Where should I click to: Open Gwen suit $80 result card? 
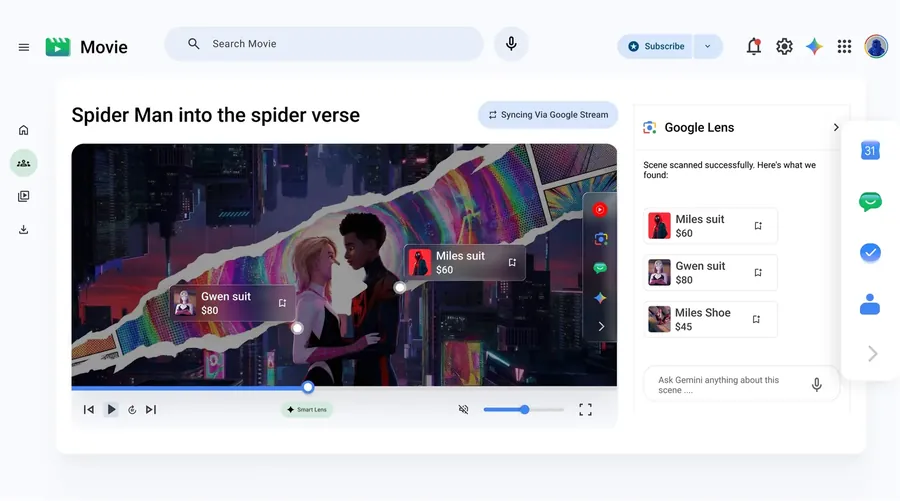point(711,273)
